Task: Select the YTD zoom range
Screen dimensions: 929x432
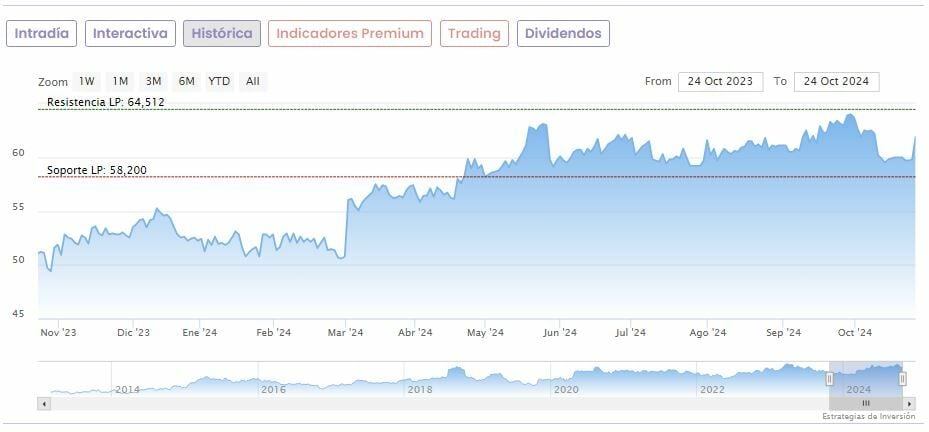Action: (x=219, y=82)
